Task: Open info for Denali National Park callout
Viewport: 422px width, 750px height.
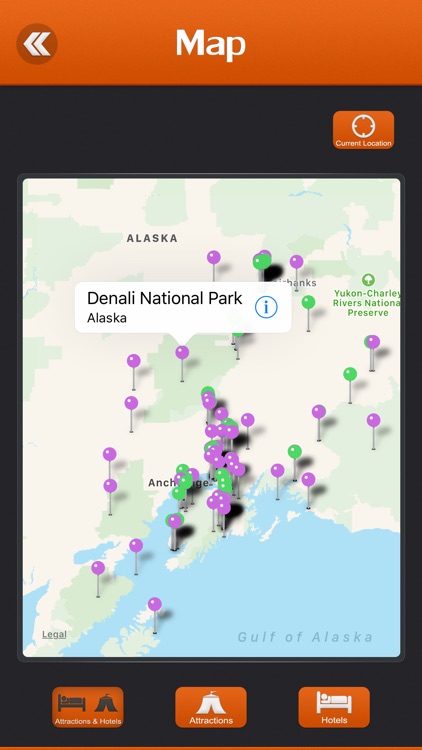Action: pos(266,307)
